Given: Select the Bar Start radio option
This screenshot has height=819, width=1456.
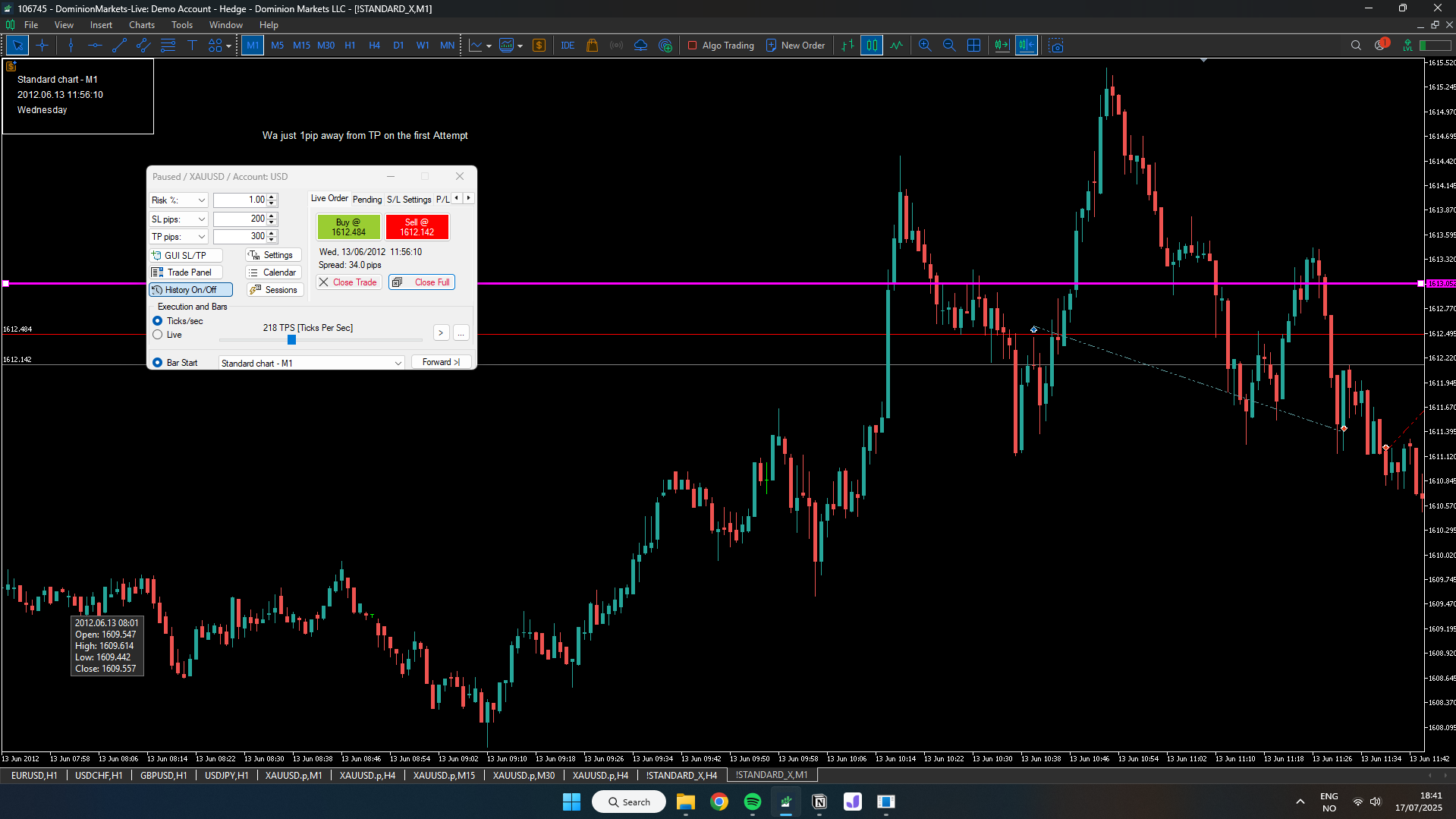Looking at the screenshot, I should click(158, 363).
